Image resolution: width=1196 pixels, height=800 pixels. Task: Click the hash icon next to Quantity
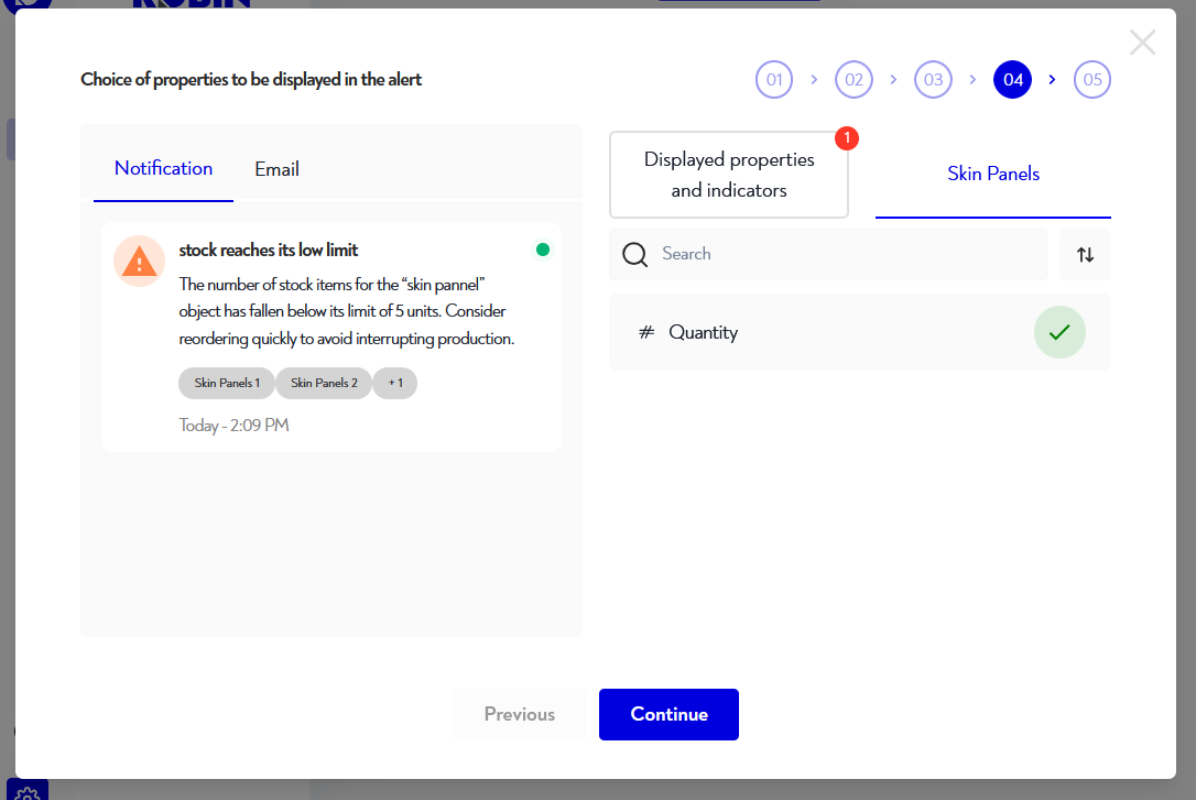[646, 333]
